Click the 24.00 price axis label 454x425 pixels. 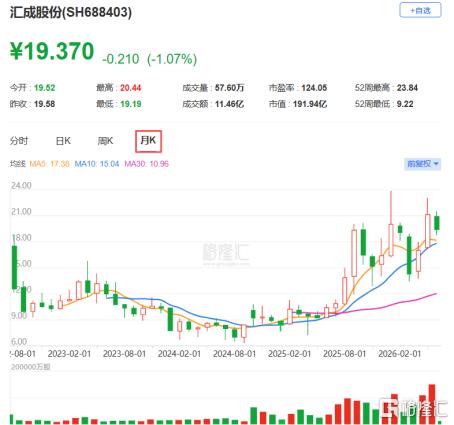point(21,186)
